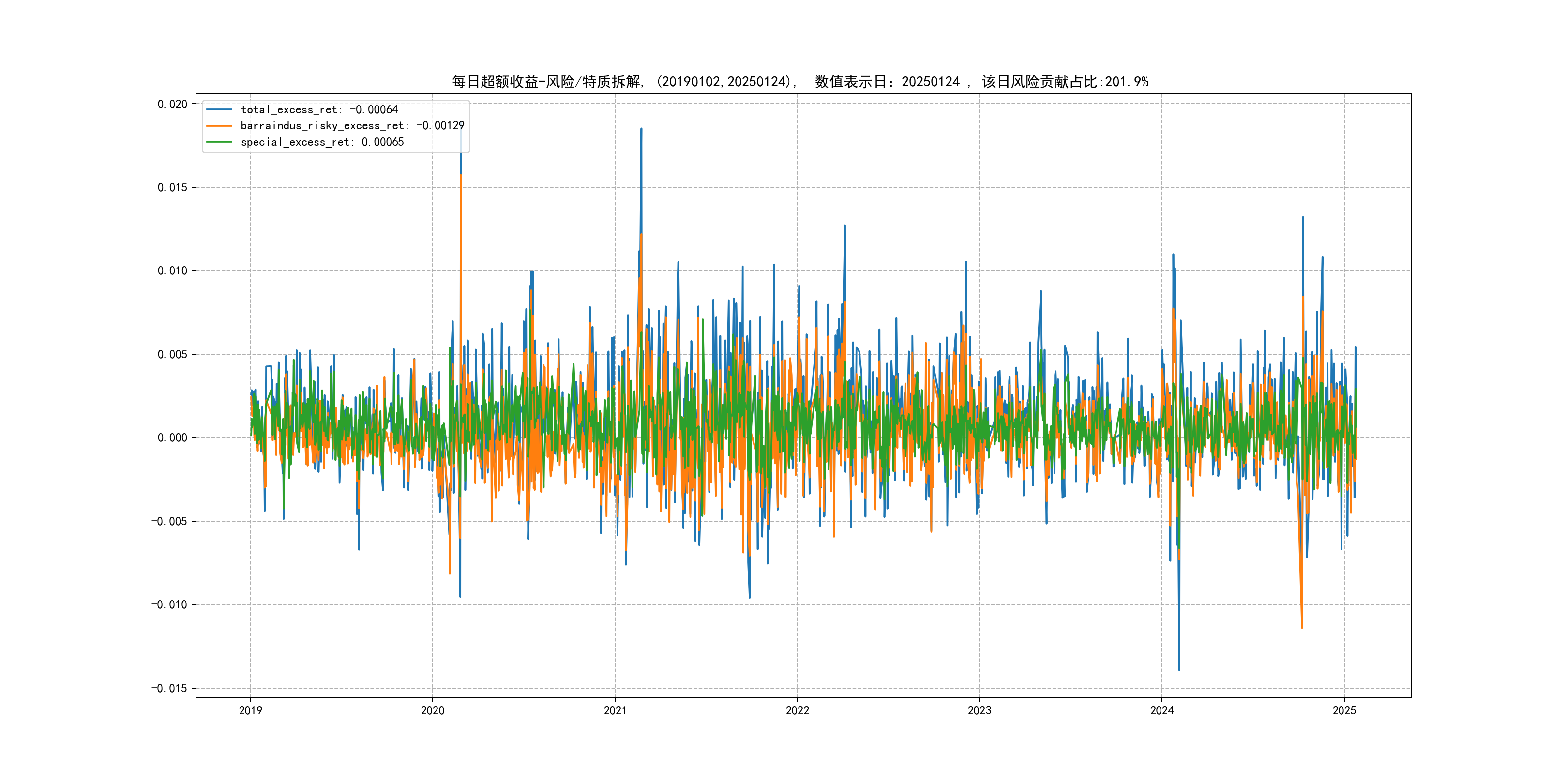Click the 2023 x-axis tick label
Viewport: 1568px width, 784px height.
tap(980, 710)
